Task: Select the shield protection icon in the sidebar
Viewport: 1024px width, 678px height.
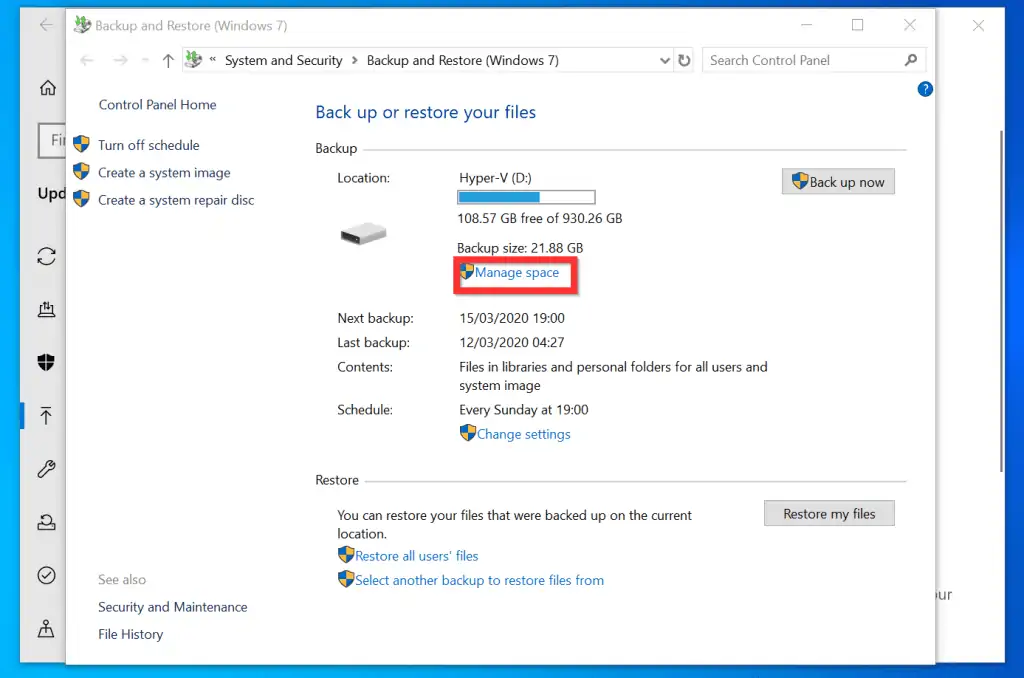Action: [x=45, y=362]
